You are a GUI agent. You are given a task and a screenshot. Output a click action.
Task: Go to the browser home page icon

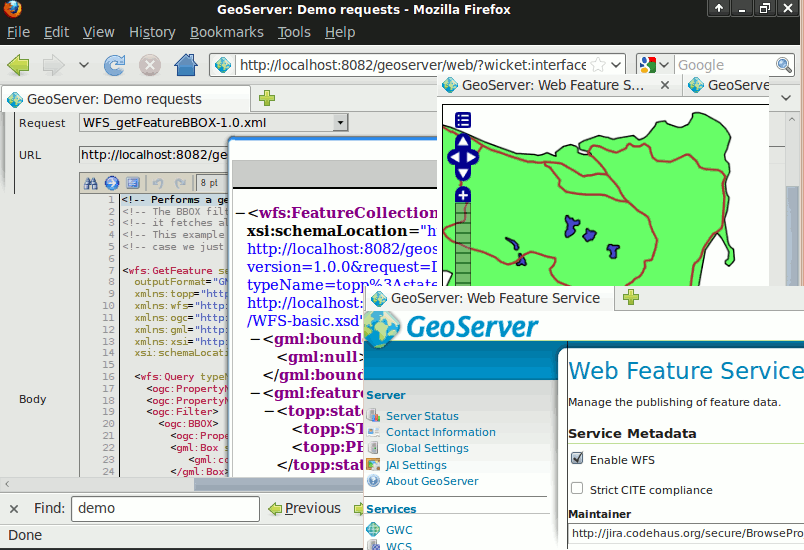[185, 65]
